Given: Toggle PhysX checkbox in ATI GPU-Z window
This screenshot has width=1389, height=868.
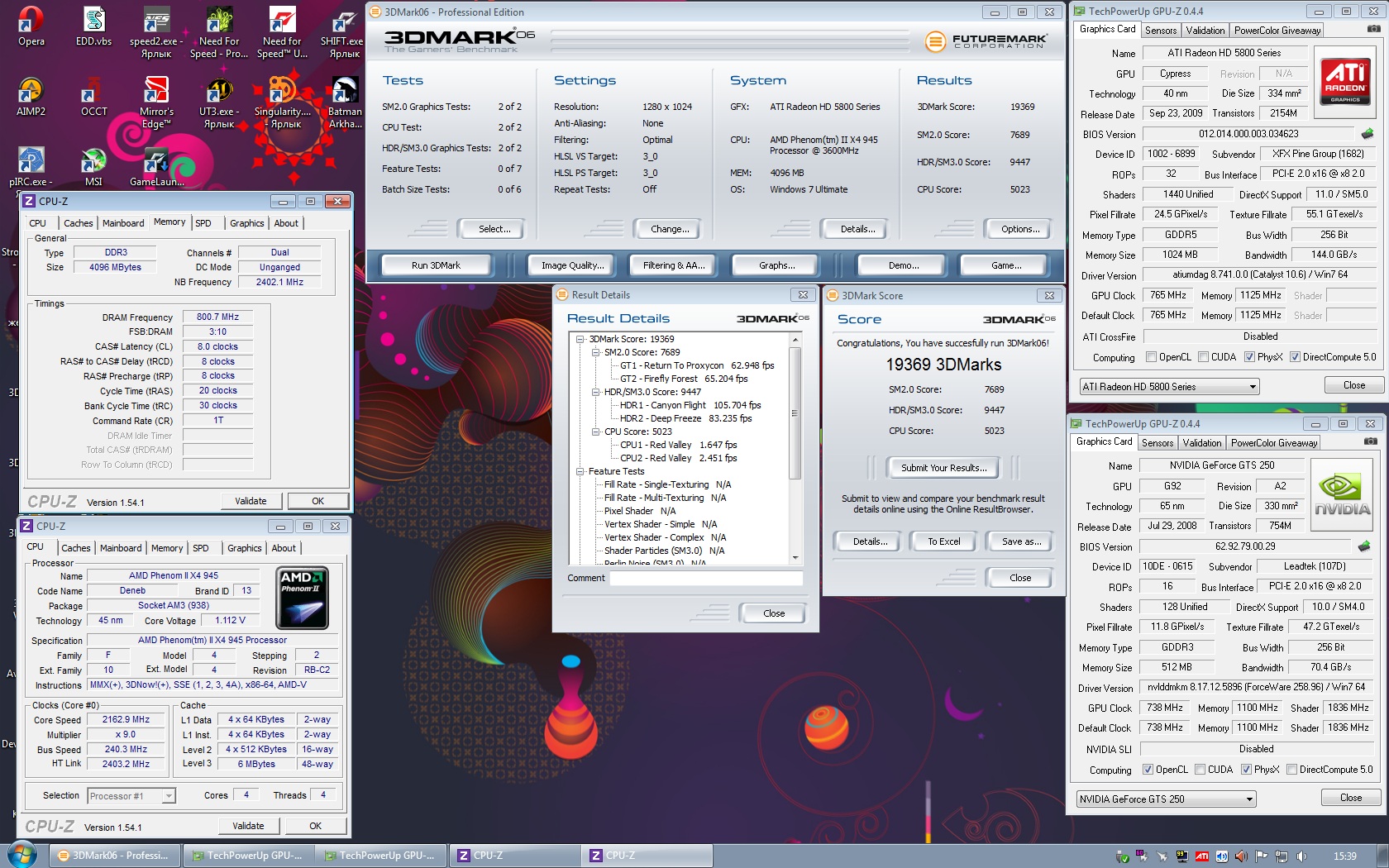Looking at the screenshot, I should click(1249, 357).
